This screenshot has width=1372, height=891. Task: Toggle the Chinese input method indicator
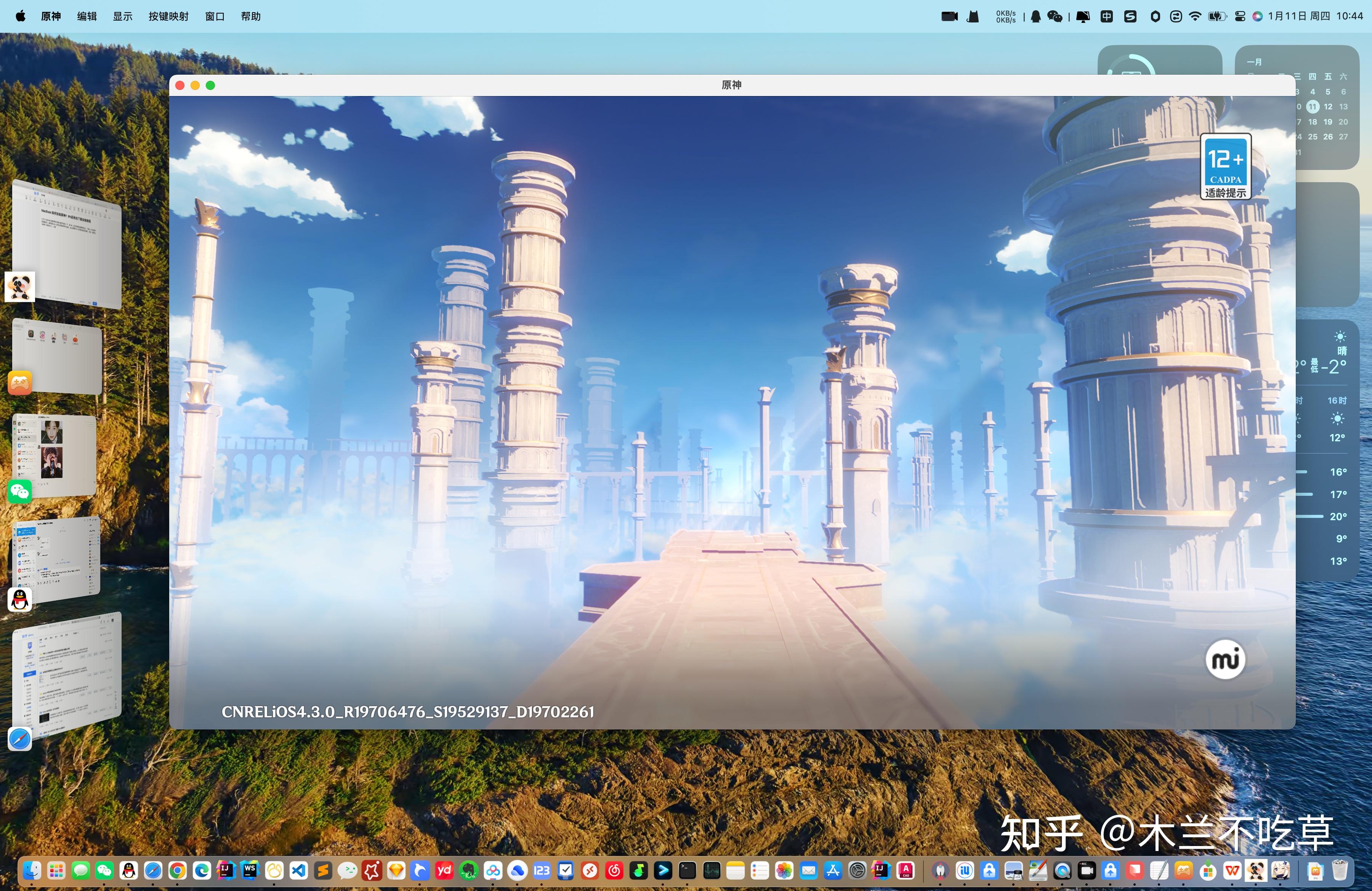click(x=1106, y=16)
